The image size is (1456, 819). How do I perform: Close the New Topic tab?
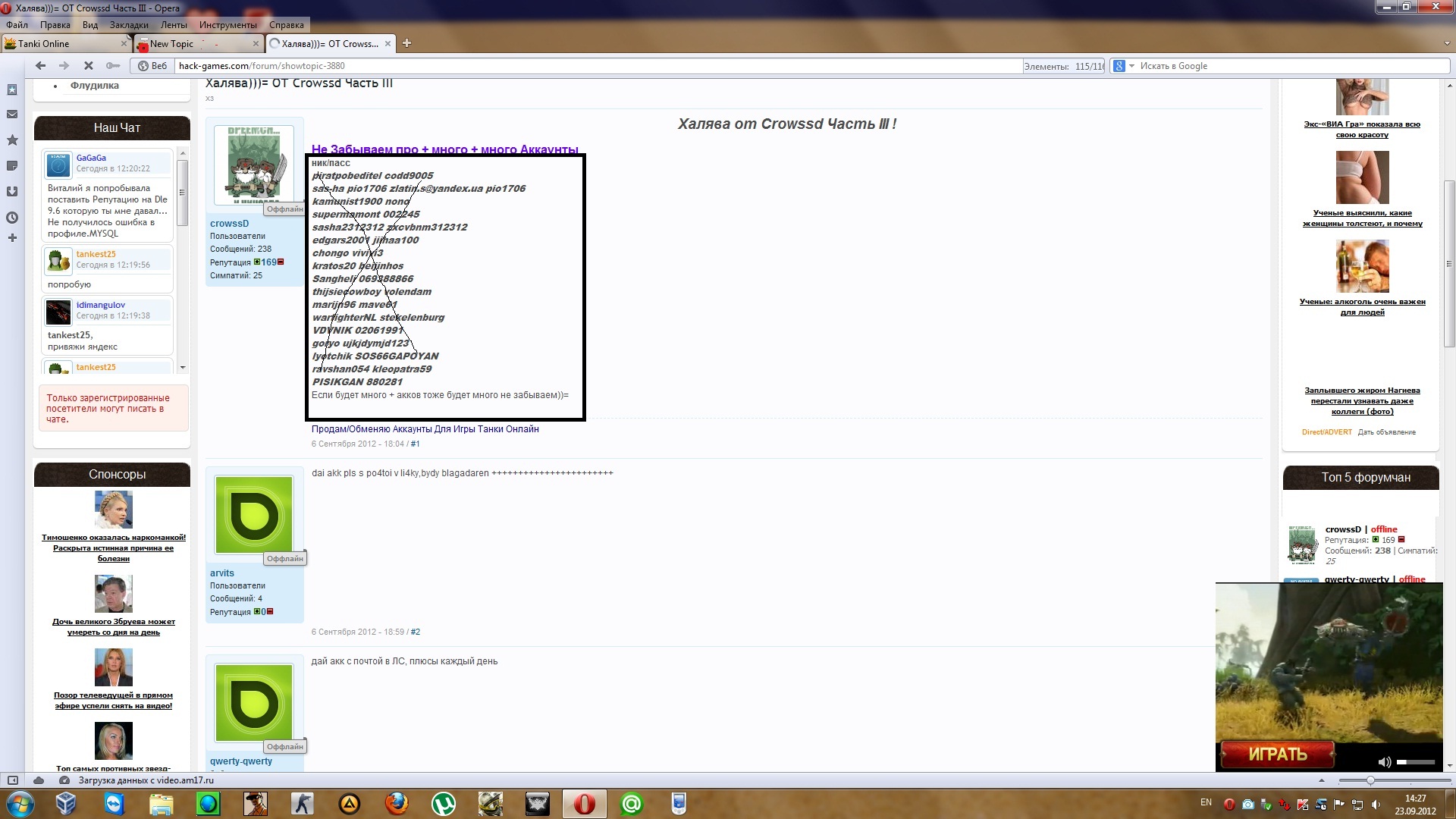[256, 43]
